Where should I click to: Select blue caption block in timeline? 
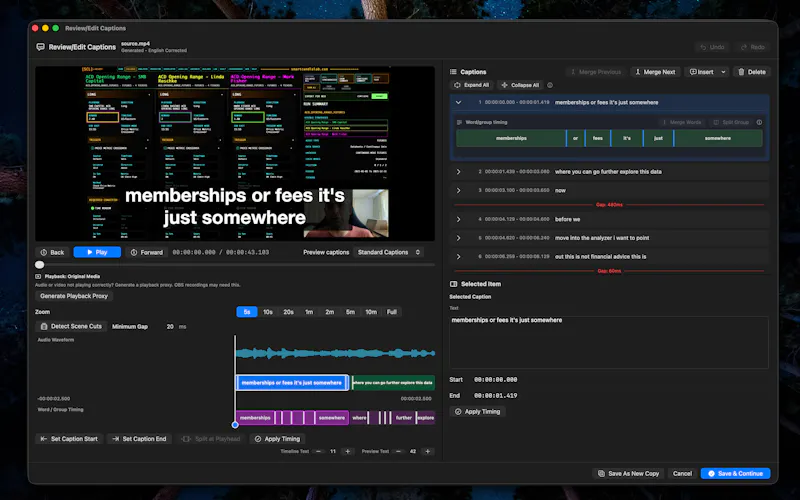pyautogui.click(x=292, y=383)
